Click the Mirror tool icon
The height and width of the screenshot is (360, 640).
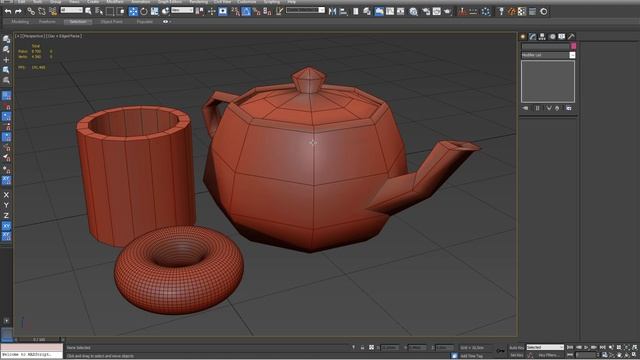click(332, 11)
